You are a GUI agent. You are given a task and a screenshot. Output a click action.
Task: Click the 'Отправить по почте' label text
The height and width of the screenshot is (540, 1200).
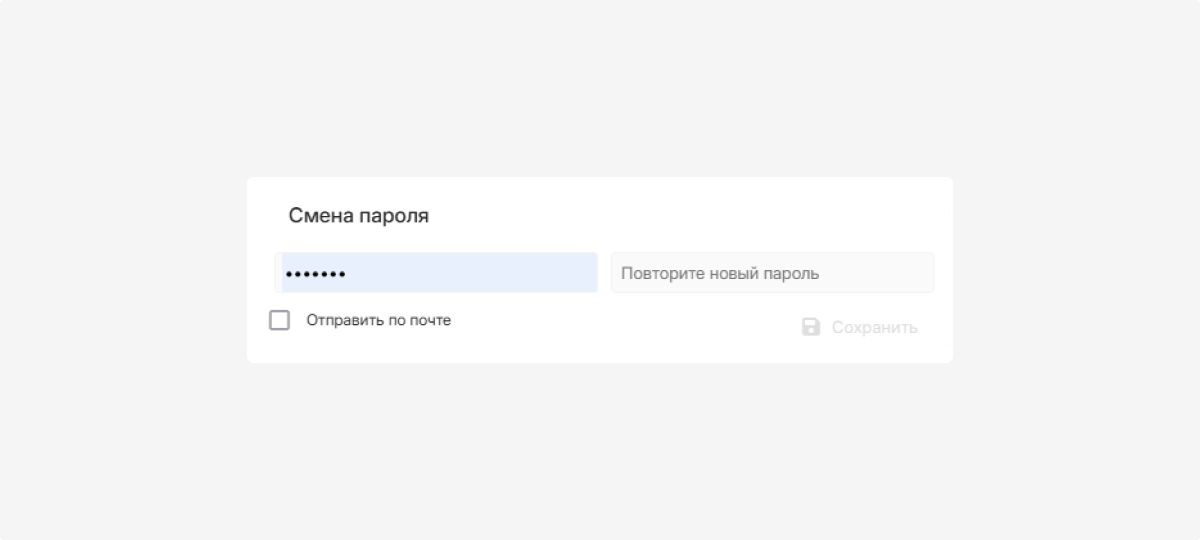click(x=378, y=320)
